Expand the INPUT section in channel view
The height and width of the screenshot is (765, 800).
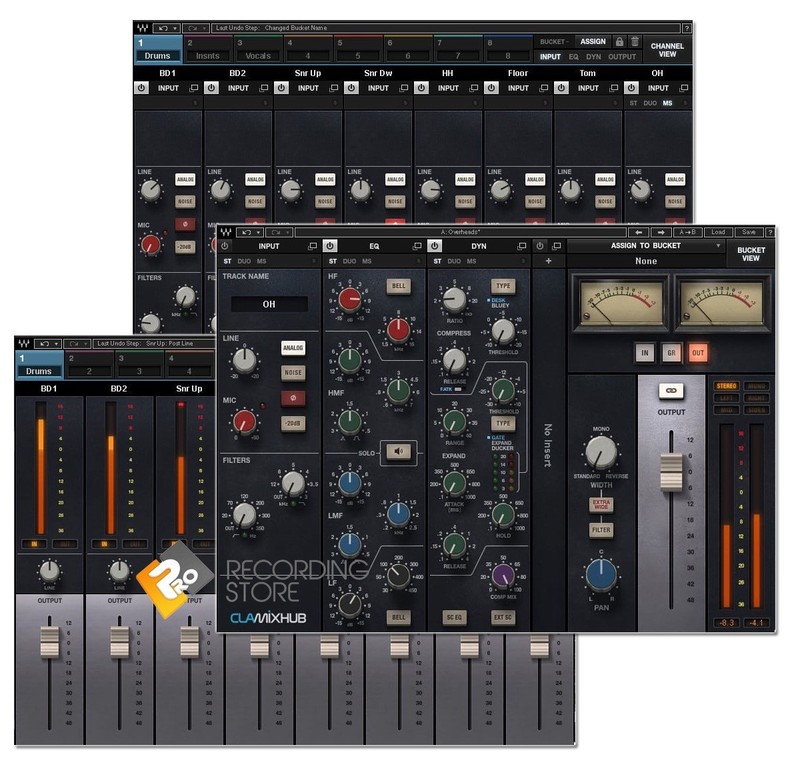[312, 246]
